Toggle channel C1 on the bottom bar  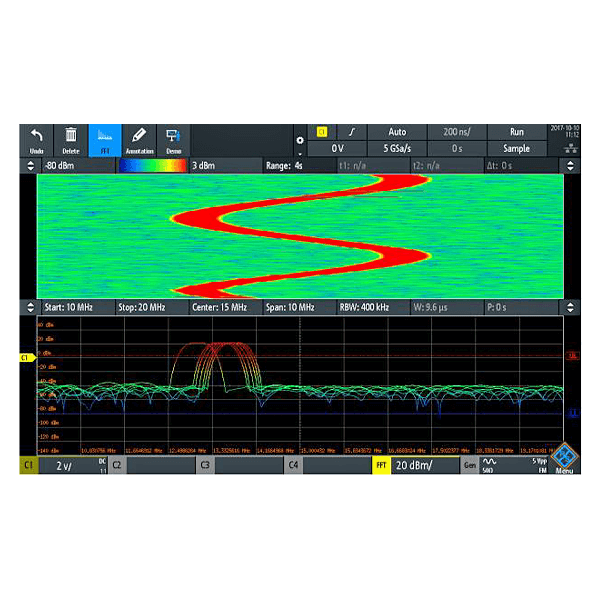point(28,465)
